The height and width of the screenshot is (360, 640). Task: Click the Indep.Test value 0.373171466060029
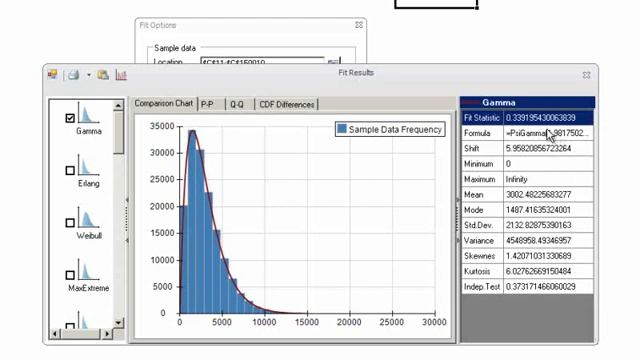point(548,287)
